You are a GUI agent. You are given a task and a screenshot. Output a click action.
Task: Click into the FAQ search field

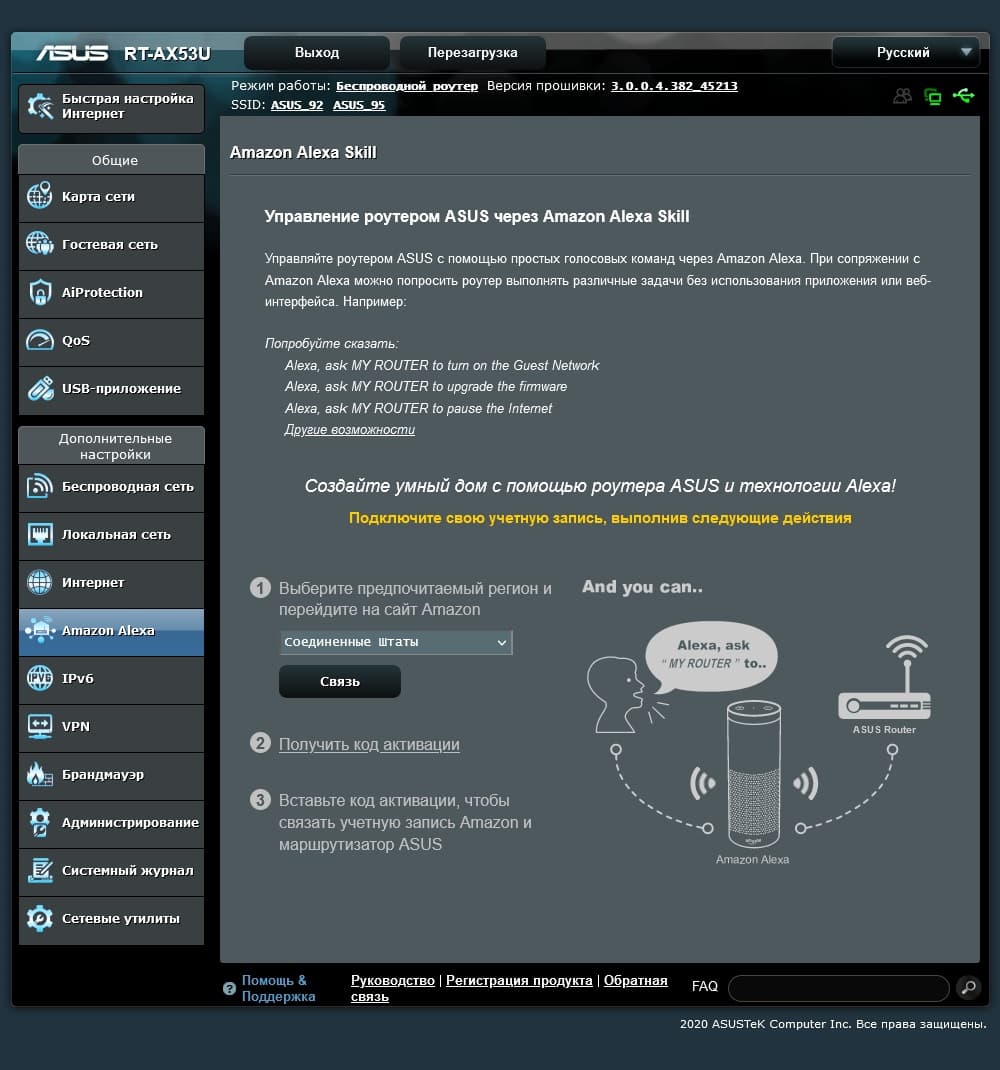(x=838, y=987)
